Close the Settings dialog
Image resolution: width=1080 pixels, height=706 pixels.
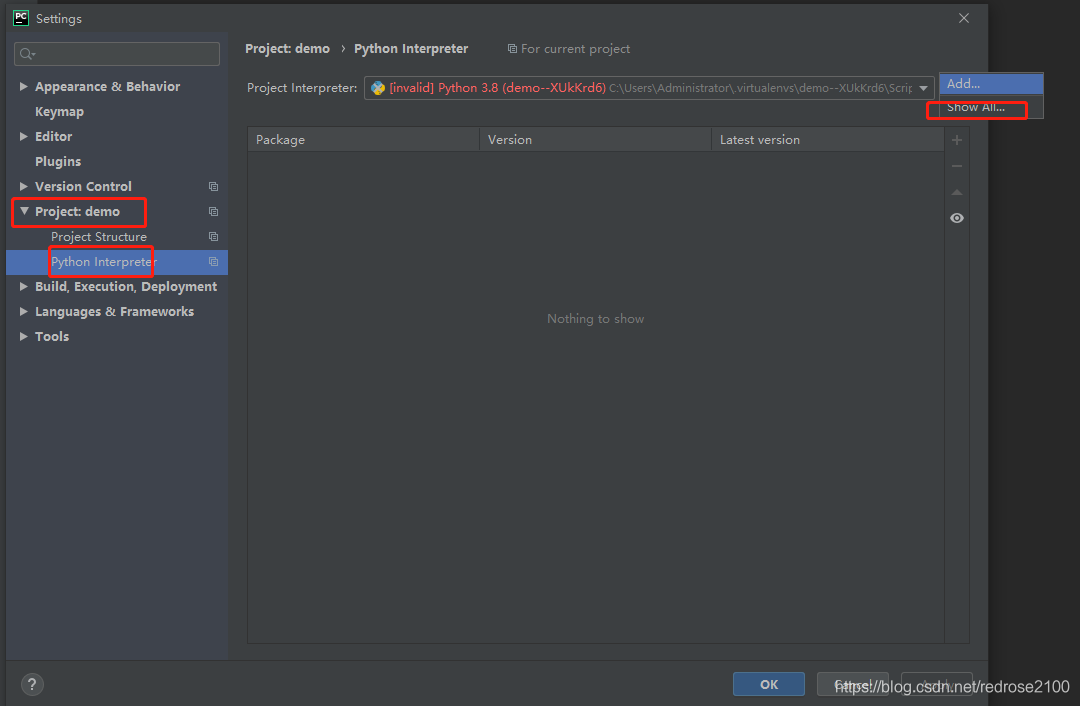click(964, 19)
